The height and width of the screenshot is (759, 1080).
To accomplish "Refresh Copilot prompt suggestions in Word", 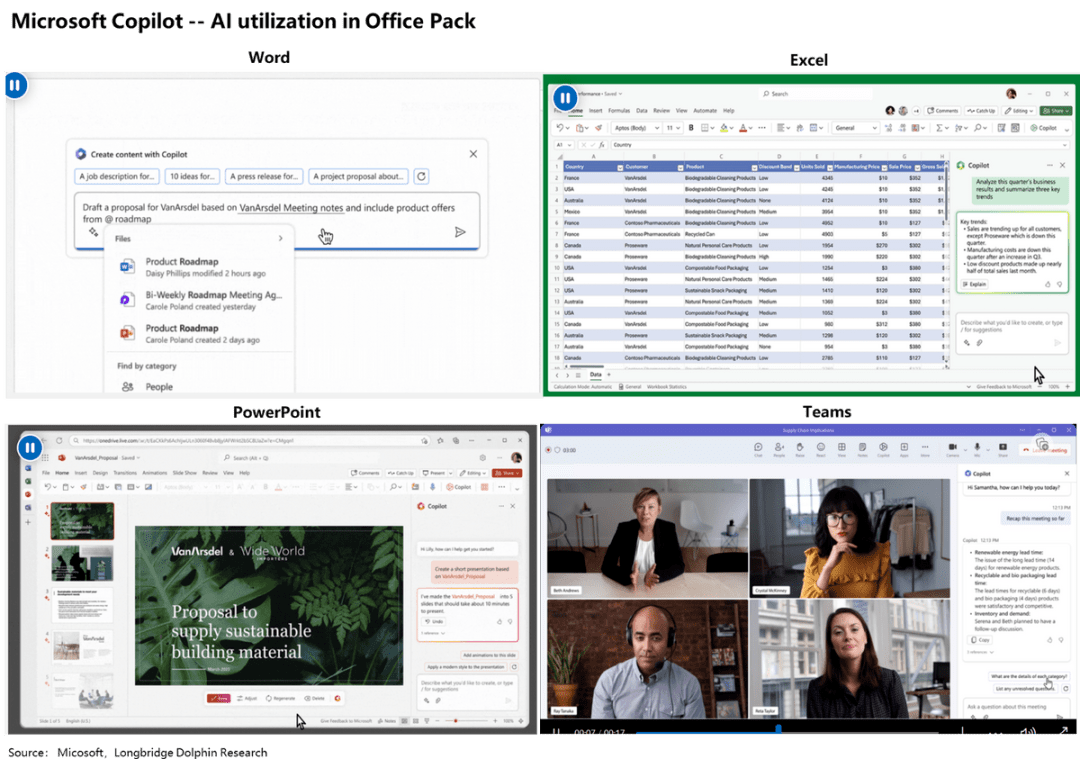I will [x=422, y=176].
